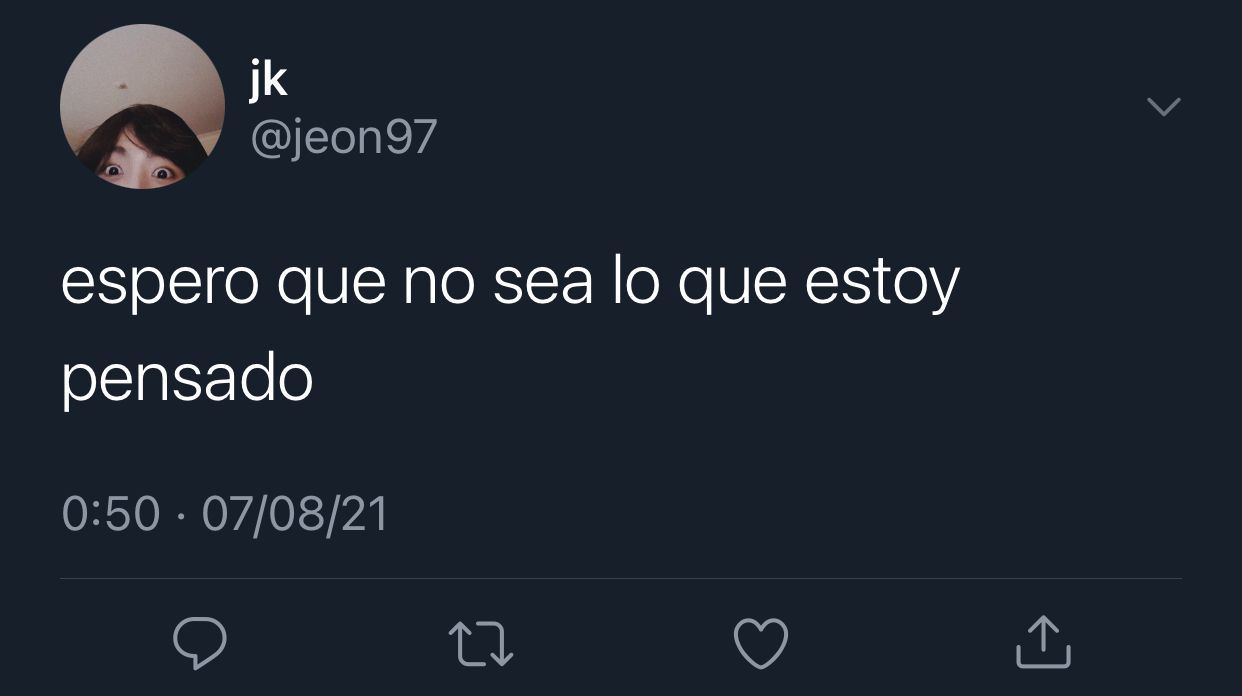
Task: Click the 0:50 timestamp
Action: point(111,515)
